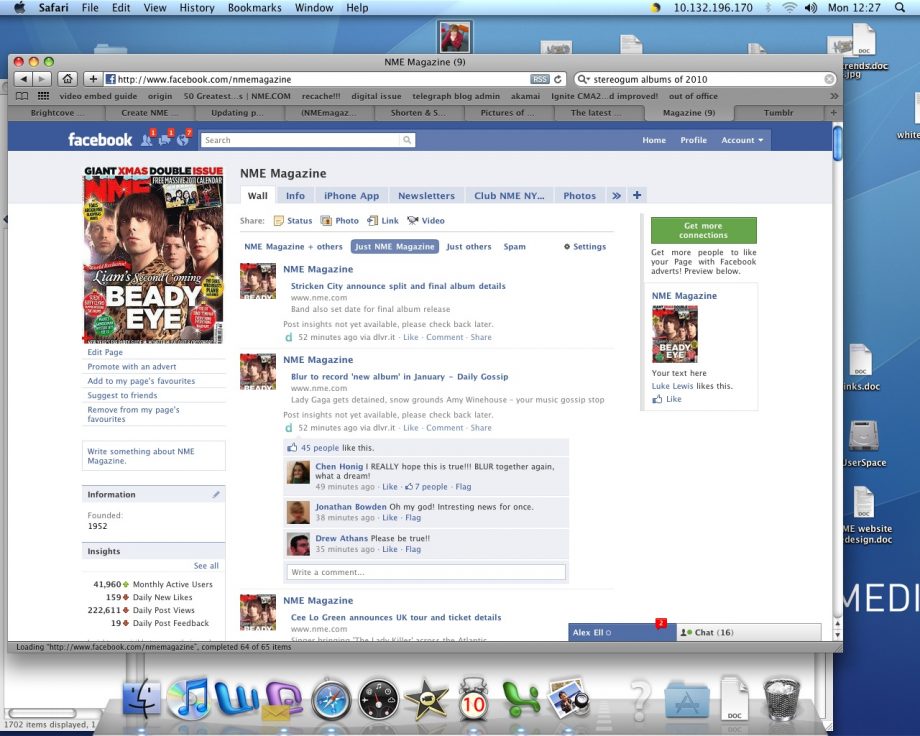Open Dashboard gauge icon in the Dock
920x736 pixels.
coord(378,700)
